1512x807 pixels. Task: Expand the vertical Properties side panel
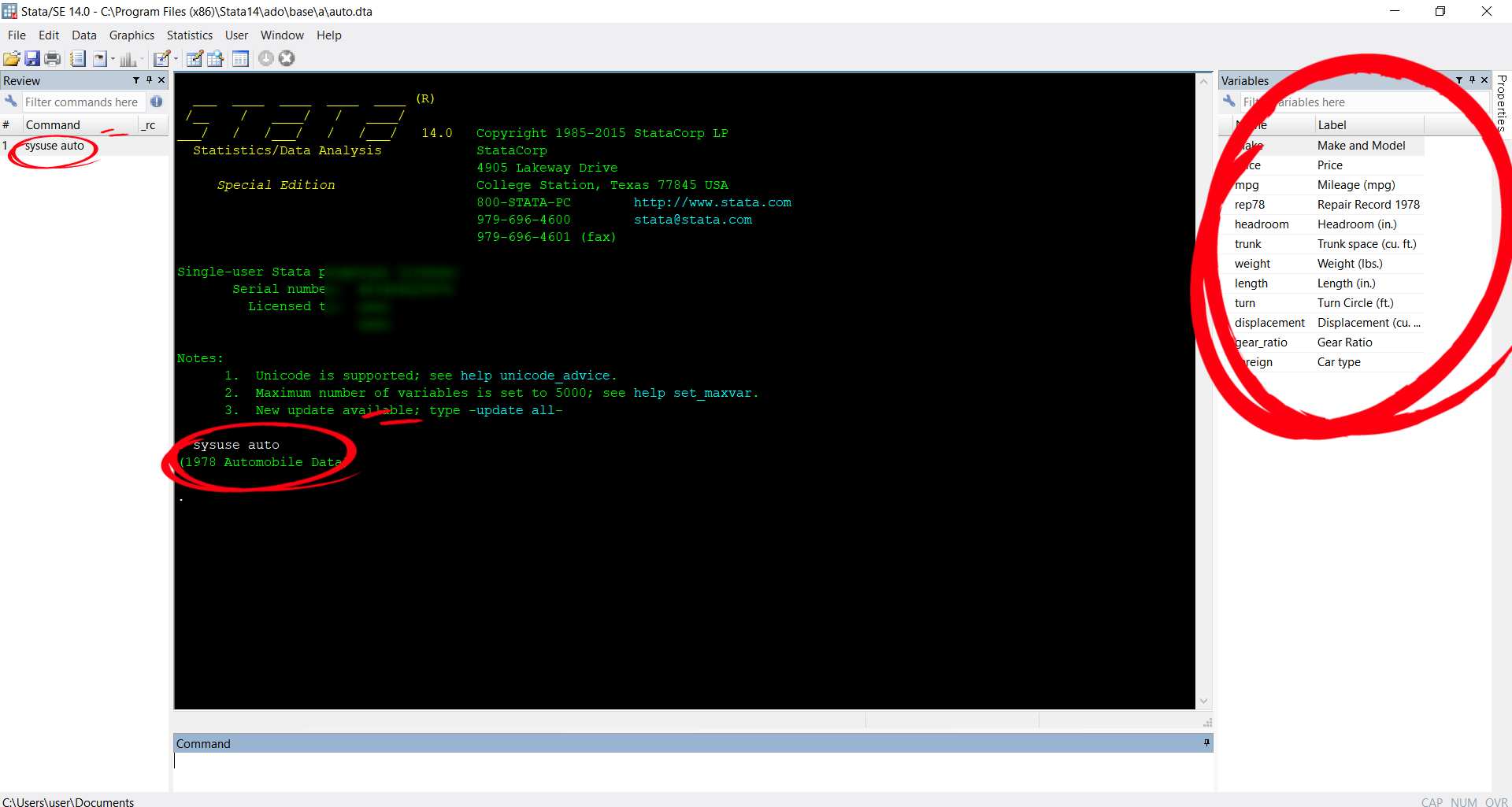click(1502, 102)
